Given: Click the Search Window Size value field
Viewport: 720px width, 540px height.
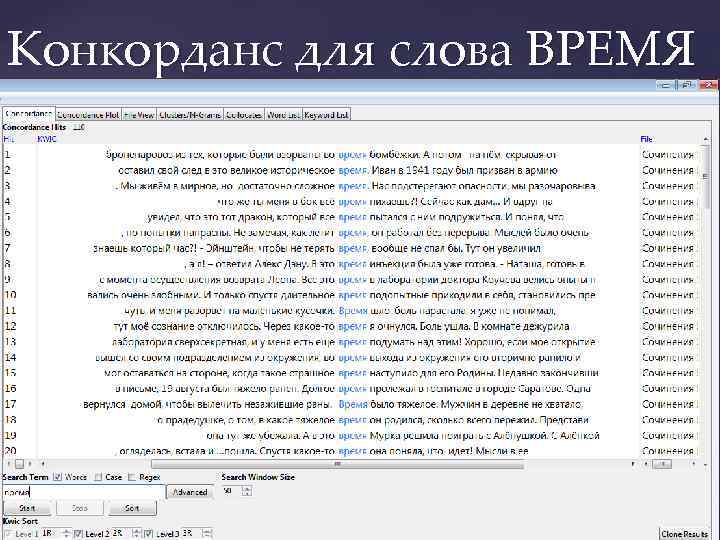Looking at the screenshot, I should (232, 491).
